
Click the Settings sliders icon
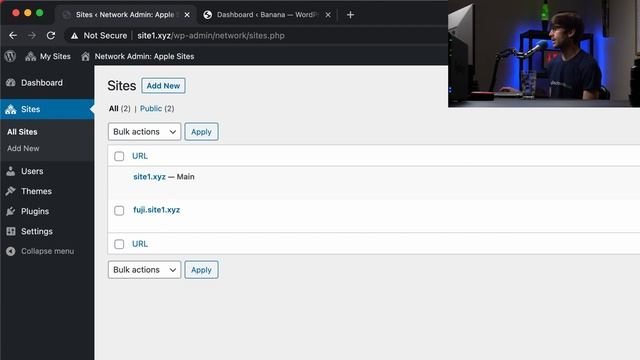point(11,231)
